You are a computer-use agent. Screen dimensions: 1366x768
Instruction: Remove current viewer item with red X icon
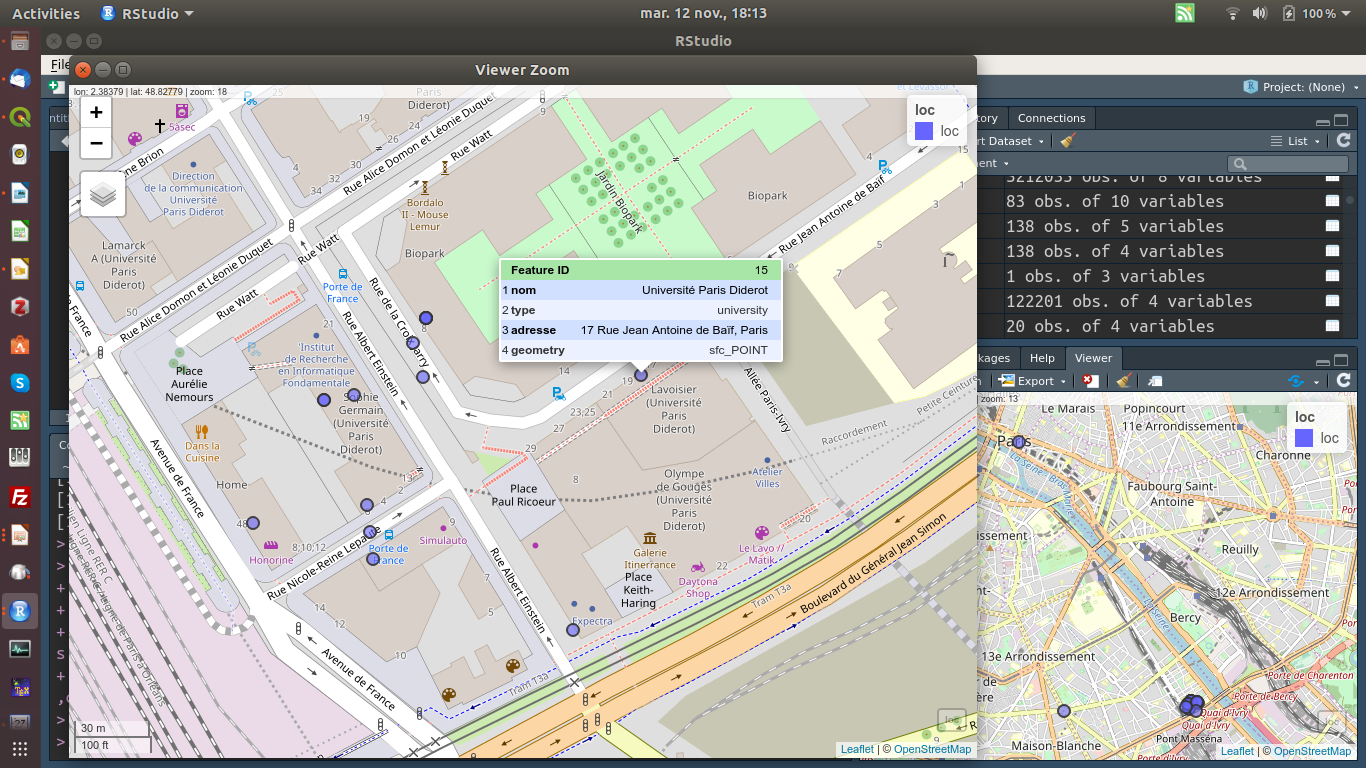coord(1090,381)
